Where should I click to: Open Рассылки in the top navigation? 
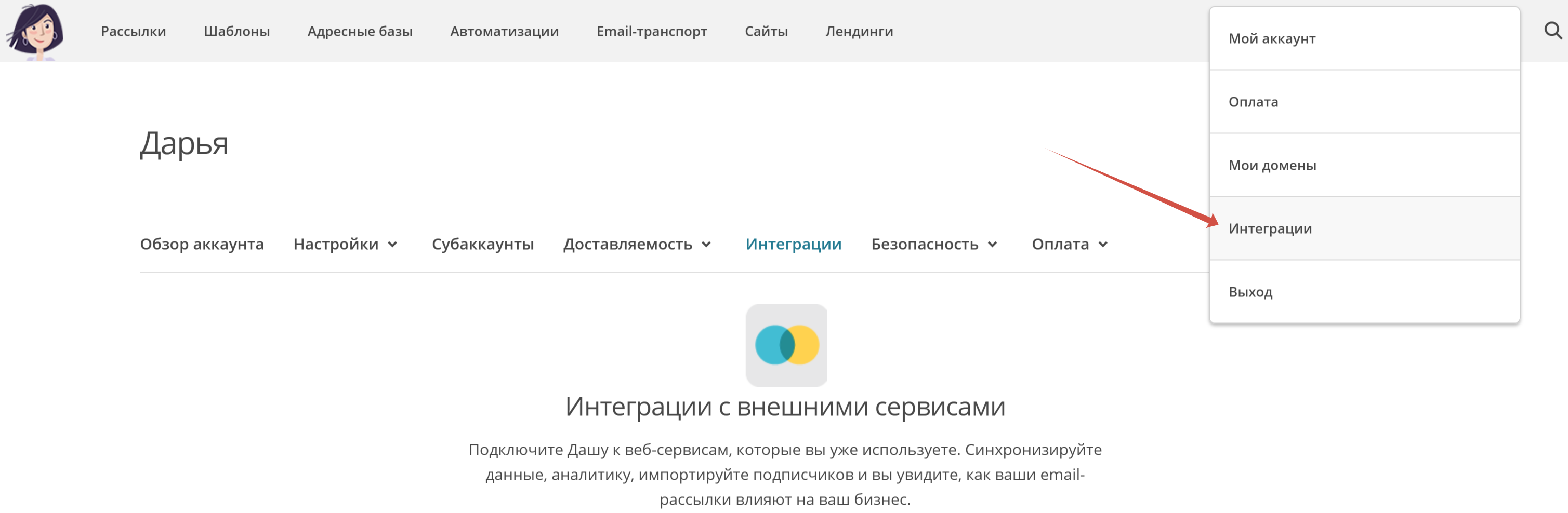point(133,31)
